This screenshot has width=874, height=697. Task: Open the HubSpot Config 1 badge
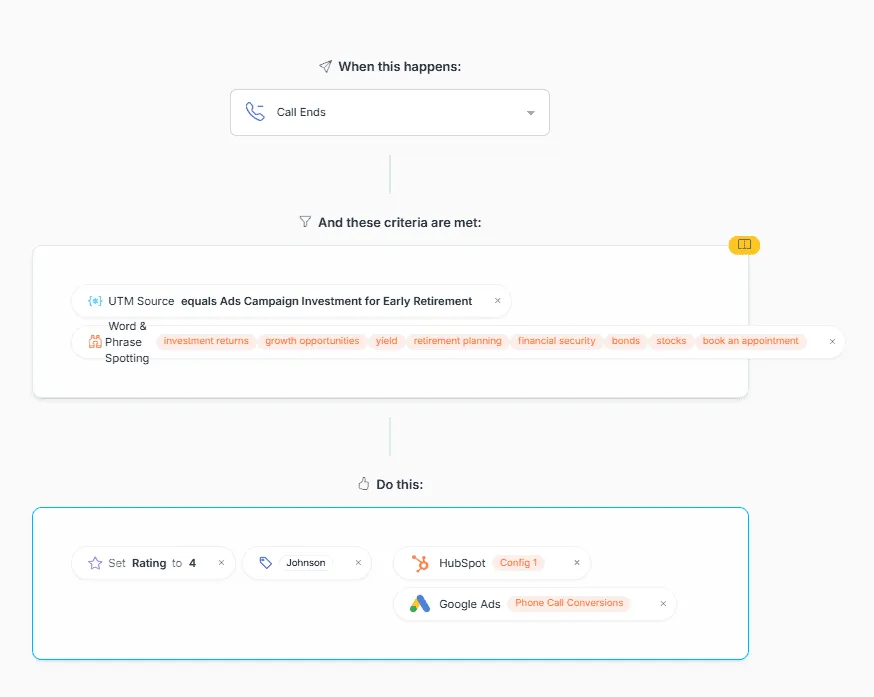[518, 563]
